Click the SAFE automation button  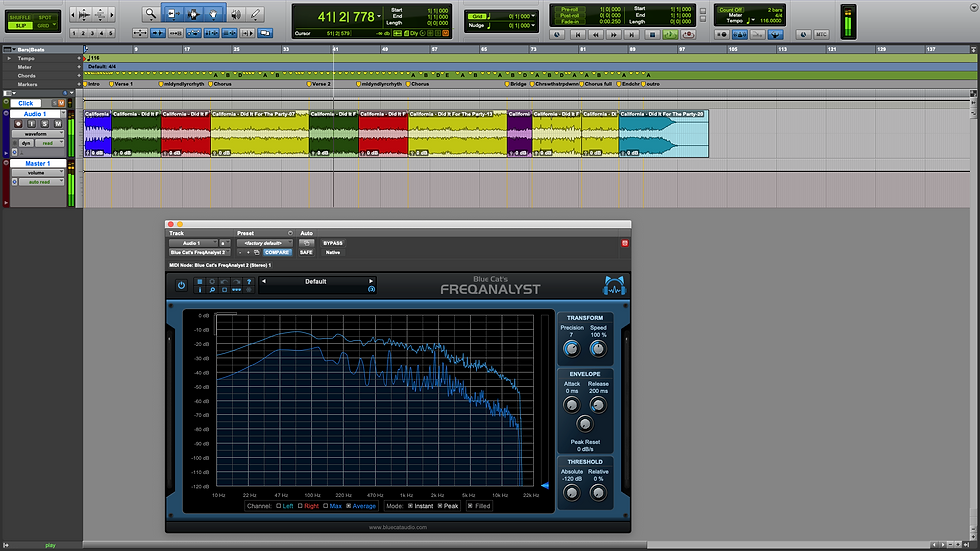click(306, 252)
